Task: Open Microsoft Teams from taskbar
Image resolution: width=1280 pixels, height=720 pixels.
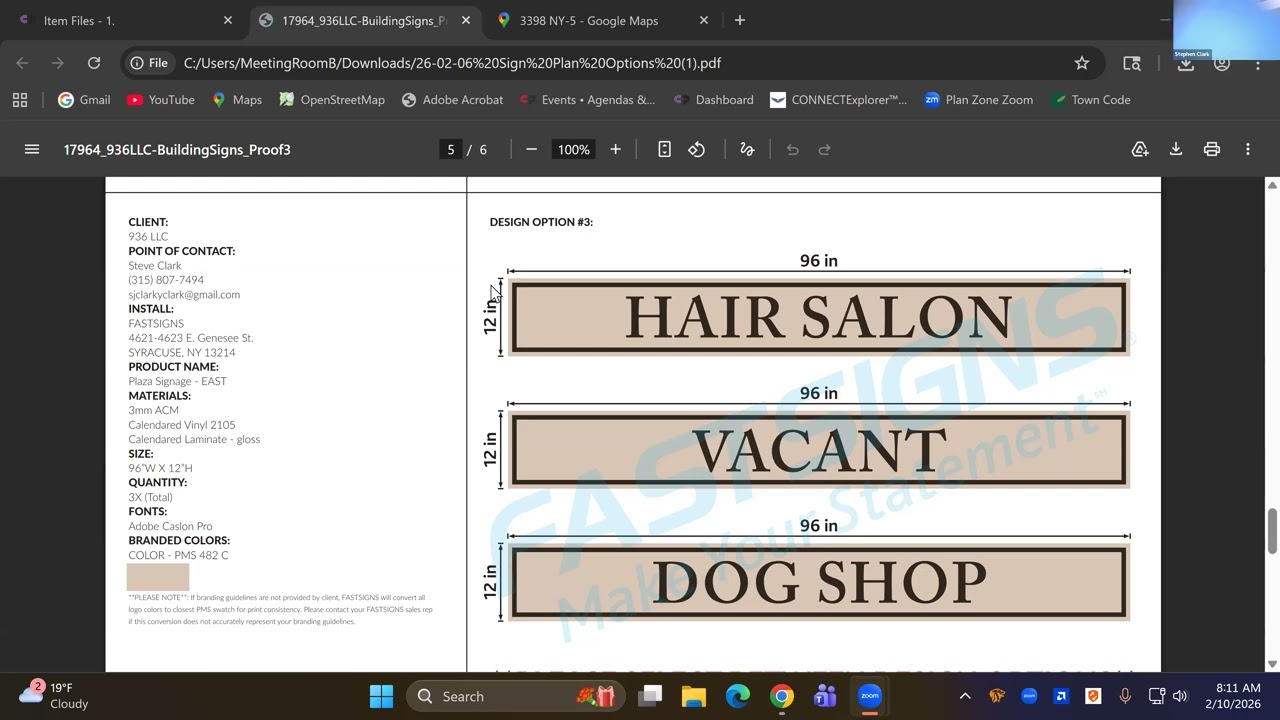Action: (x=825, y=696)
